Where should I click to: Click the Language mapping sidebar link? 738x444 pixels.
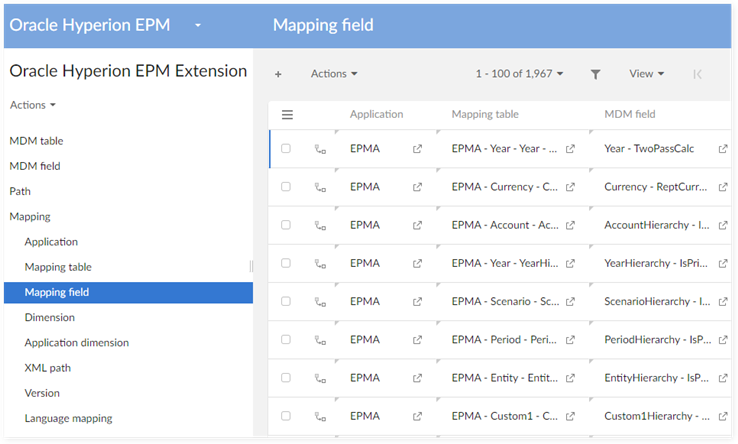click(68, 418)
